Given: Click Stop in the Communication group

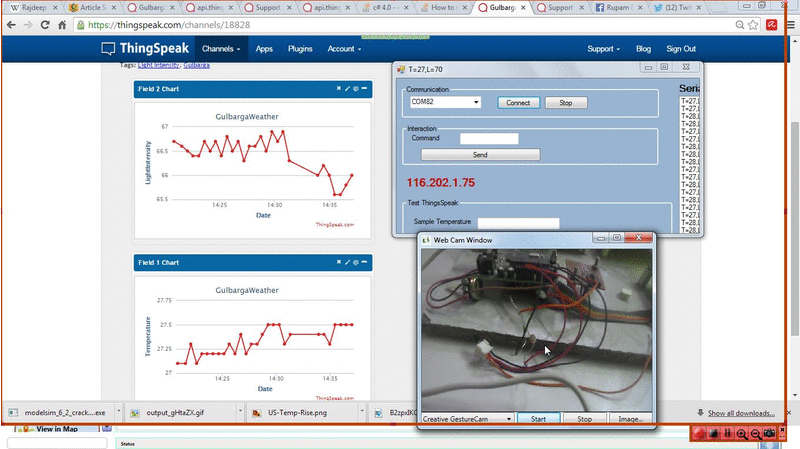Looking at the screenshot, I should point(566,103).
